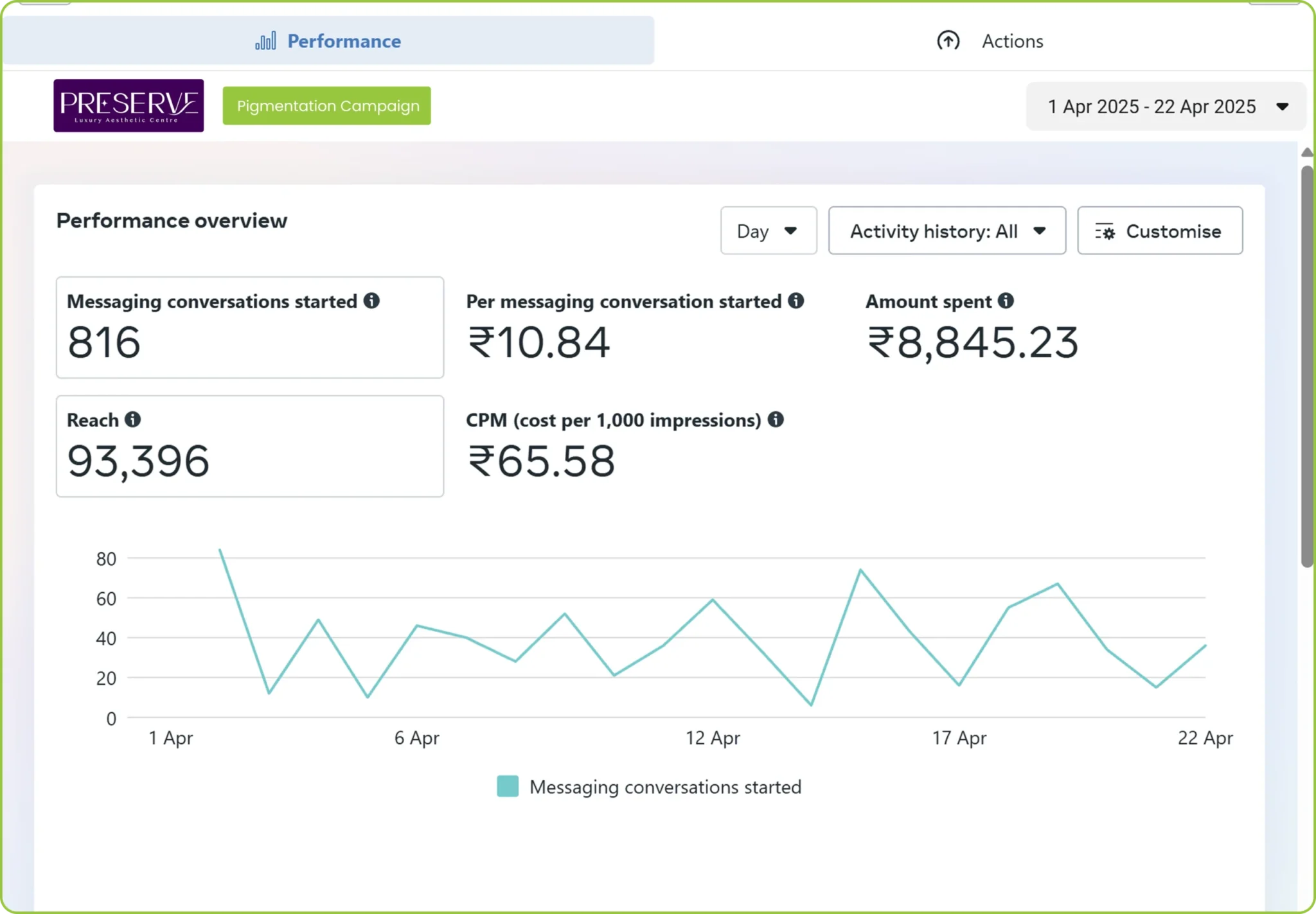Switch to the Performance tab
The height and width of the screenshot is (914, 1316).
[x=328, y=40]
